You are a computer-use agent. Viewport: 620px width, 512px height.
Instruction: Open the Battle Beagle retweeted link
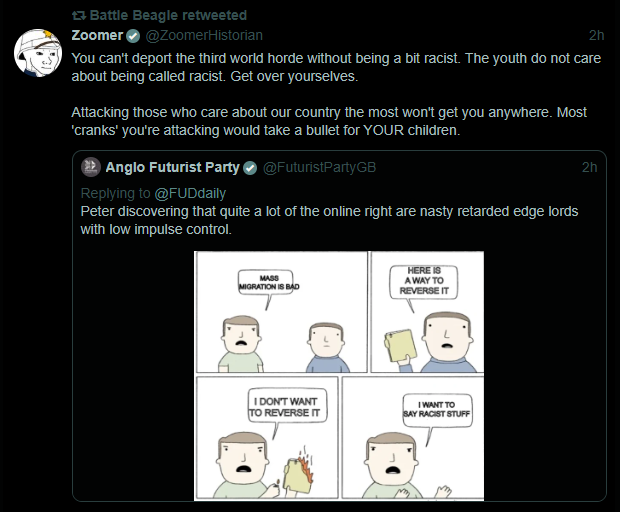(168, 16)
